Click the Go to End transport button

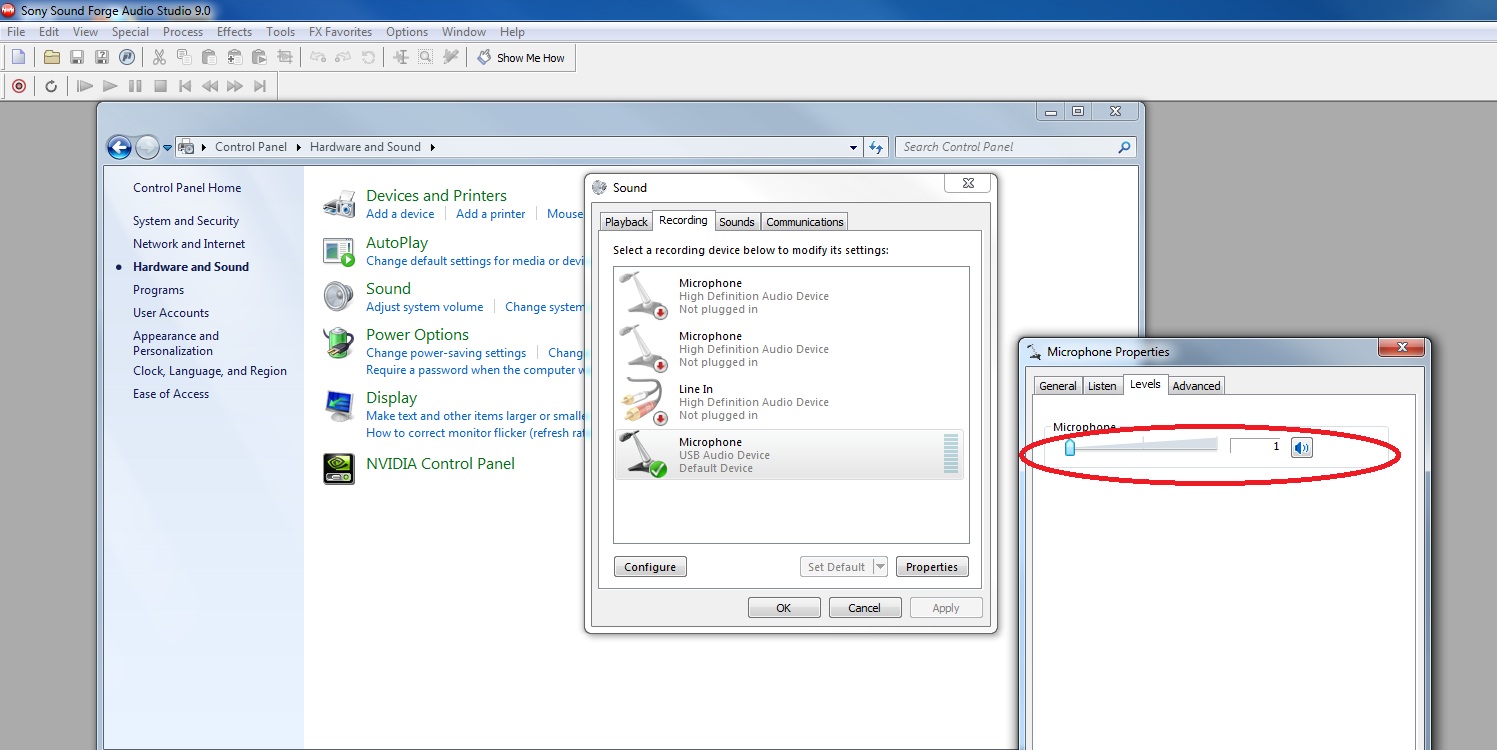(260, 87)
